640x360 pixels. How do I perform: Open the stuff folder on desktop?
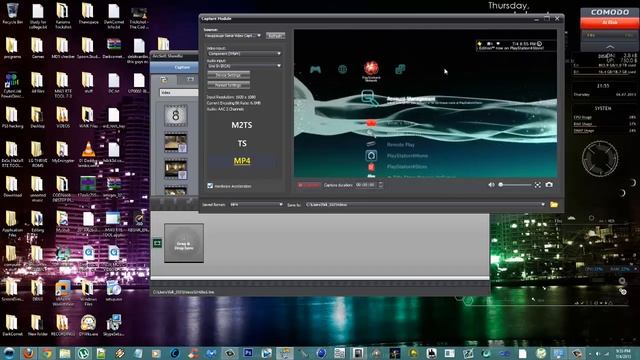pos(88,83)
